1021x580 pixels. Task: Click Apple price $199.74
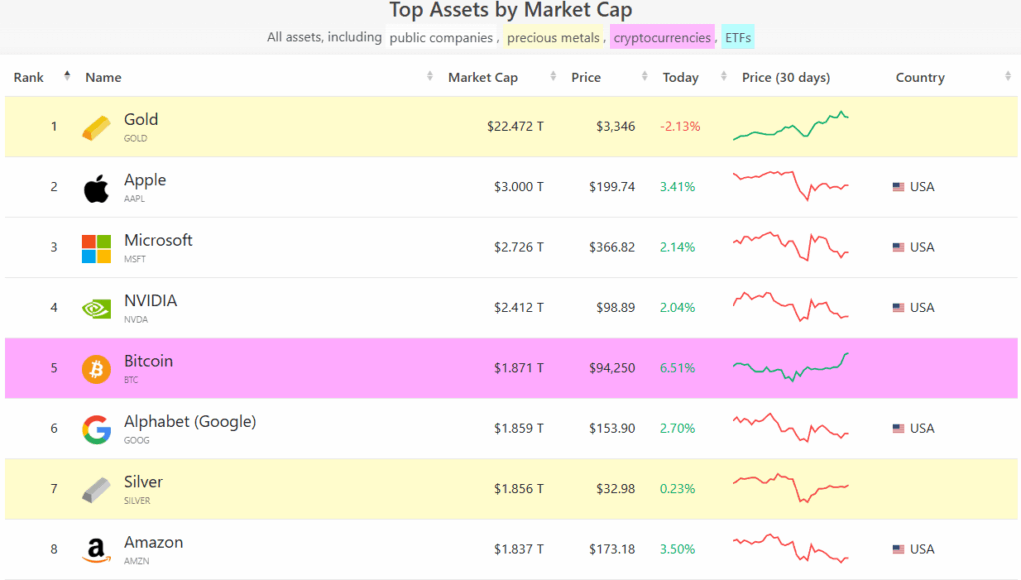pyautogui.click(x=612, y=187)
